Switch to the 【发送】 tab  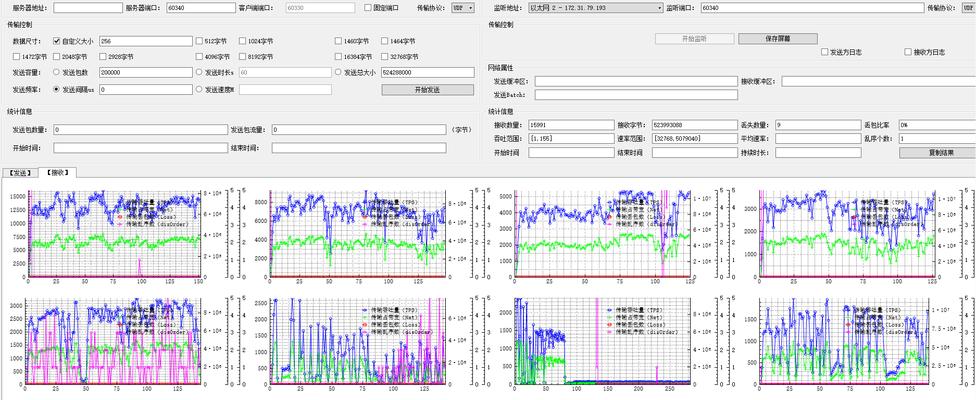click(19, 172)
